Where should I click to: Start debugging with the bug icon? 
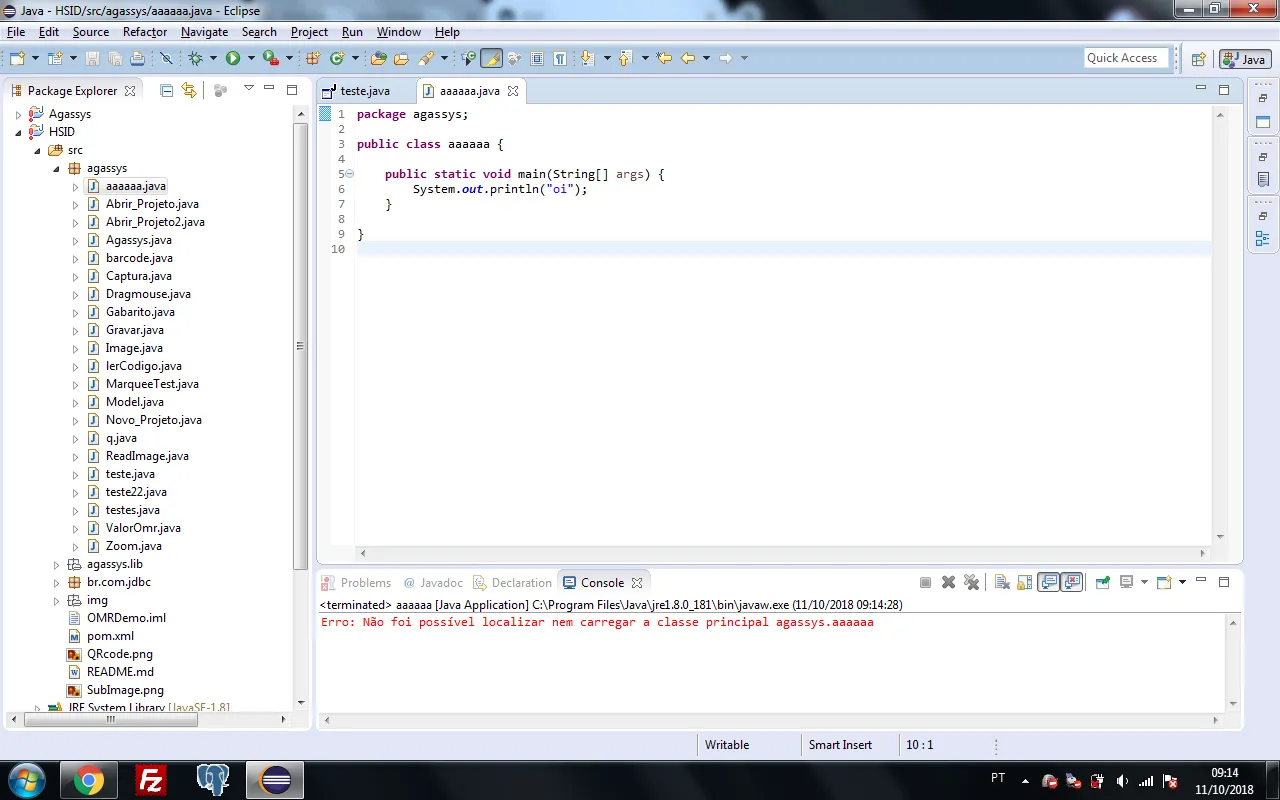click(196, 59)
